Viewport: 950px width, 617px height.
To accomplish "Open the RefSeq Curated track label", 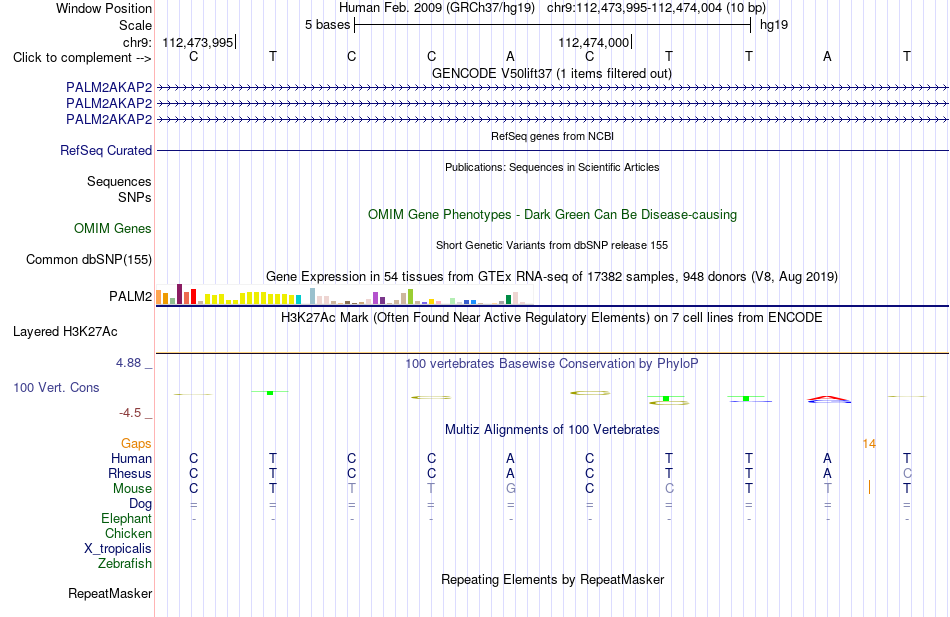I will pyautogui.click(x=106, y=150).
